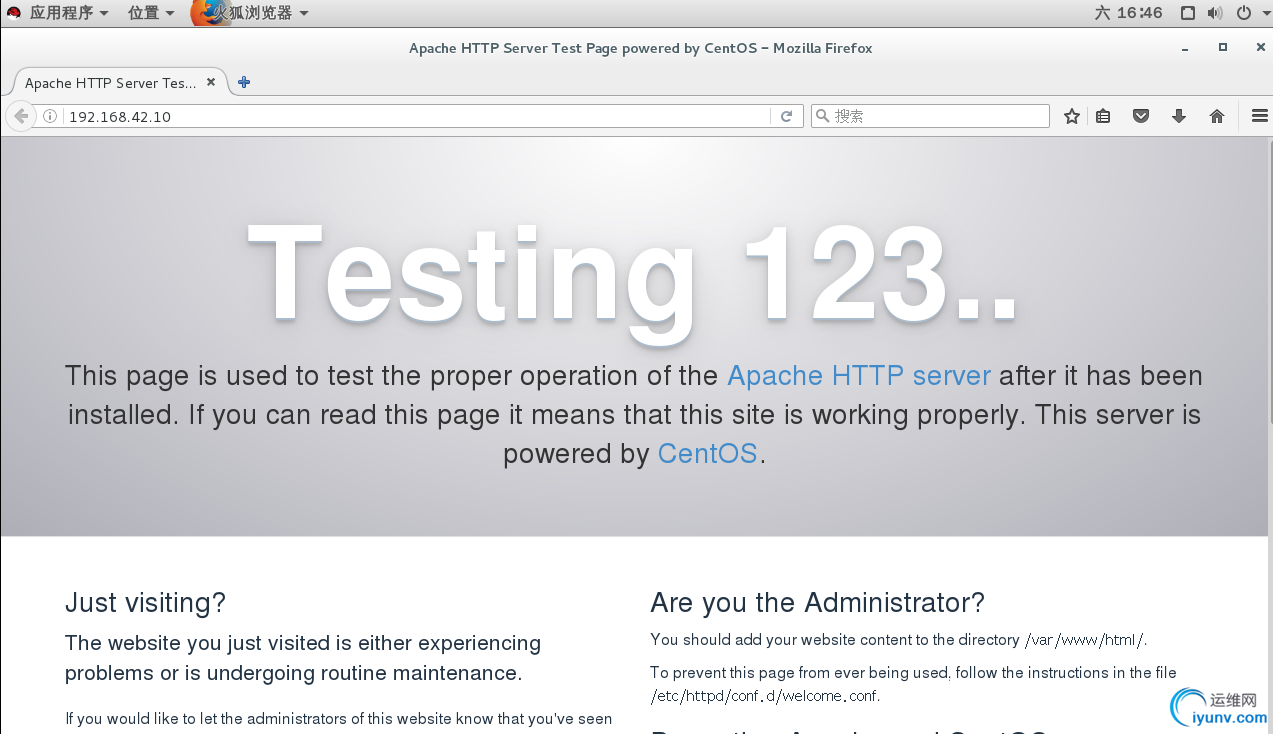Click the Are you the Administrator? heading
The height and width of the screenshot is (734, 1273).
(817, 603)
